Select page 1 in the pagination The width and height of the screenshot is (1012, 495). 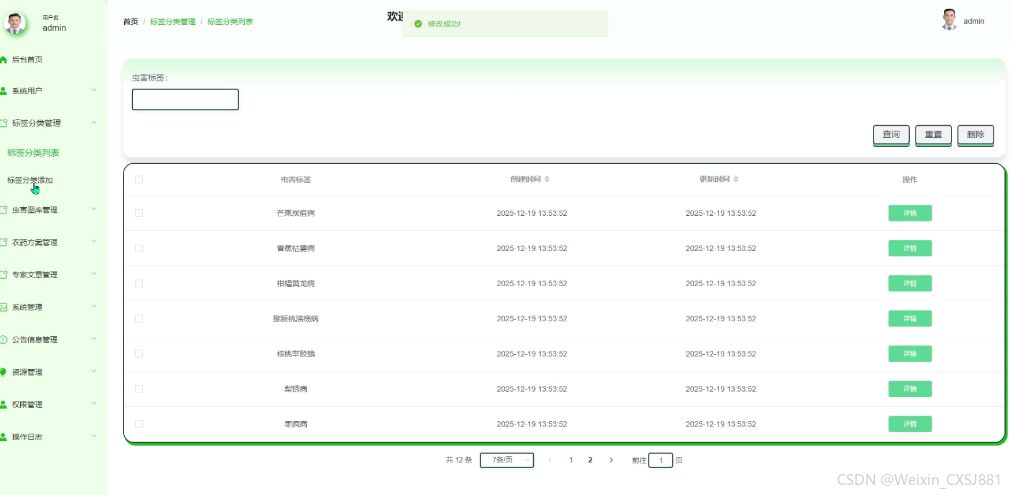click(x=571, y=460)
